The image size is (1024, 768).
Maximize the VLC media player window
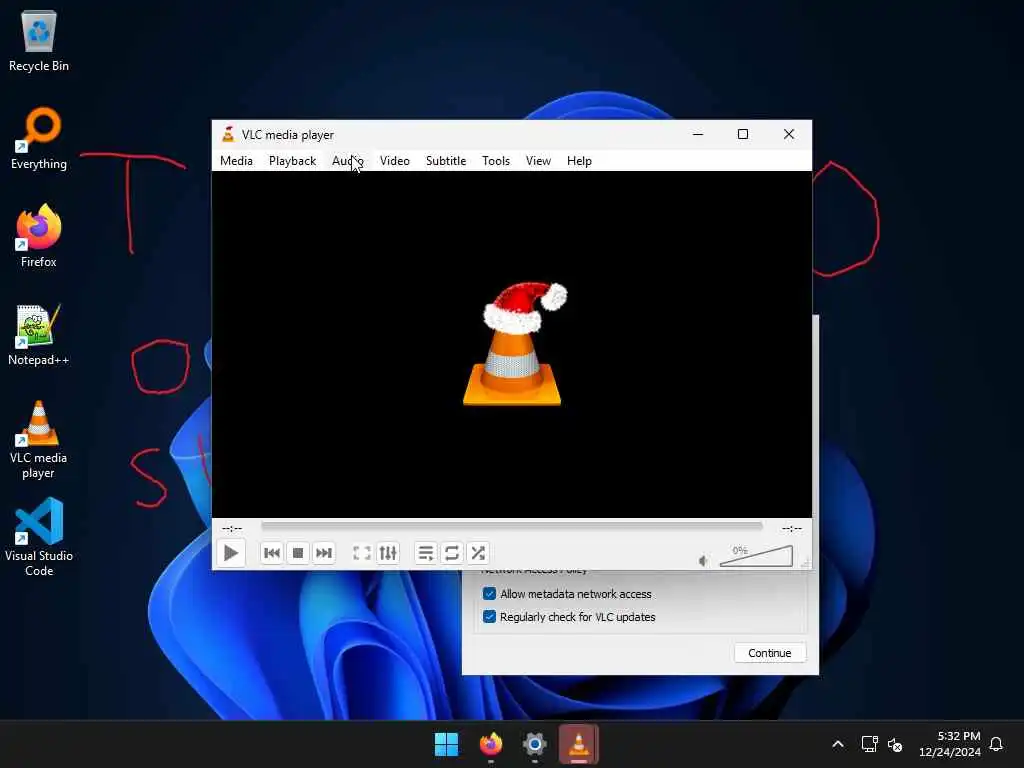743,134
